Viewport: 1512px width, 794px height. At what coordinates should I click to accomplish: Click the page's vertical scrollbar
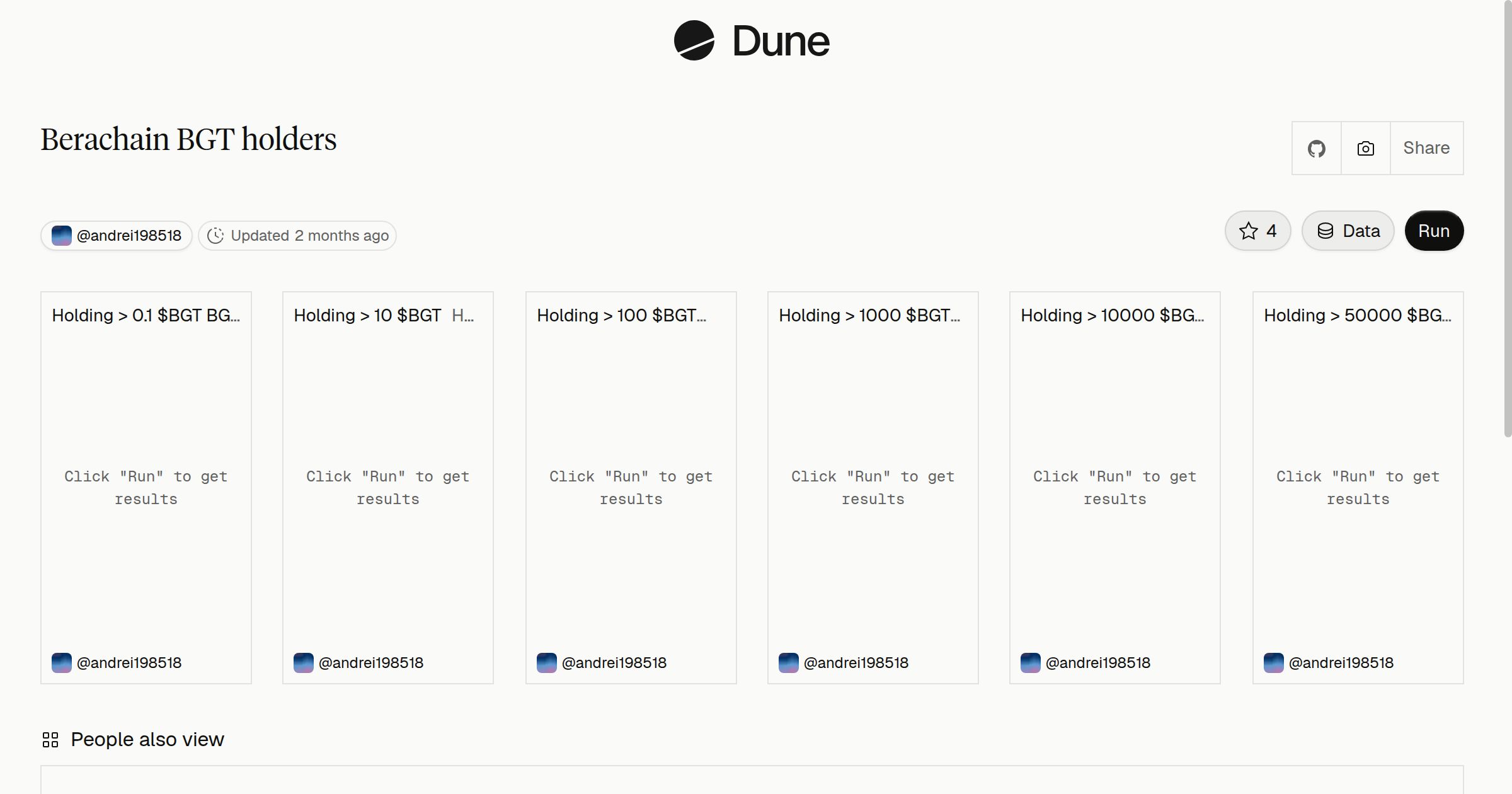pyautogui.click(x=1508, y=217)
